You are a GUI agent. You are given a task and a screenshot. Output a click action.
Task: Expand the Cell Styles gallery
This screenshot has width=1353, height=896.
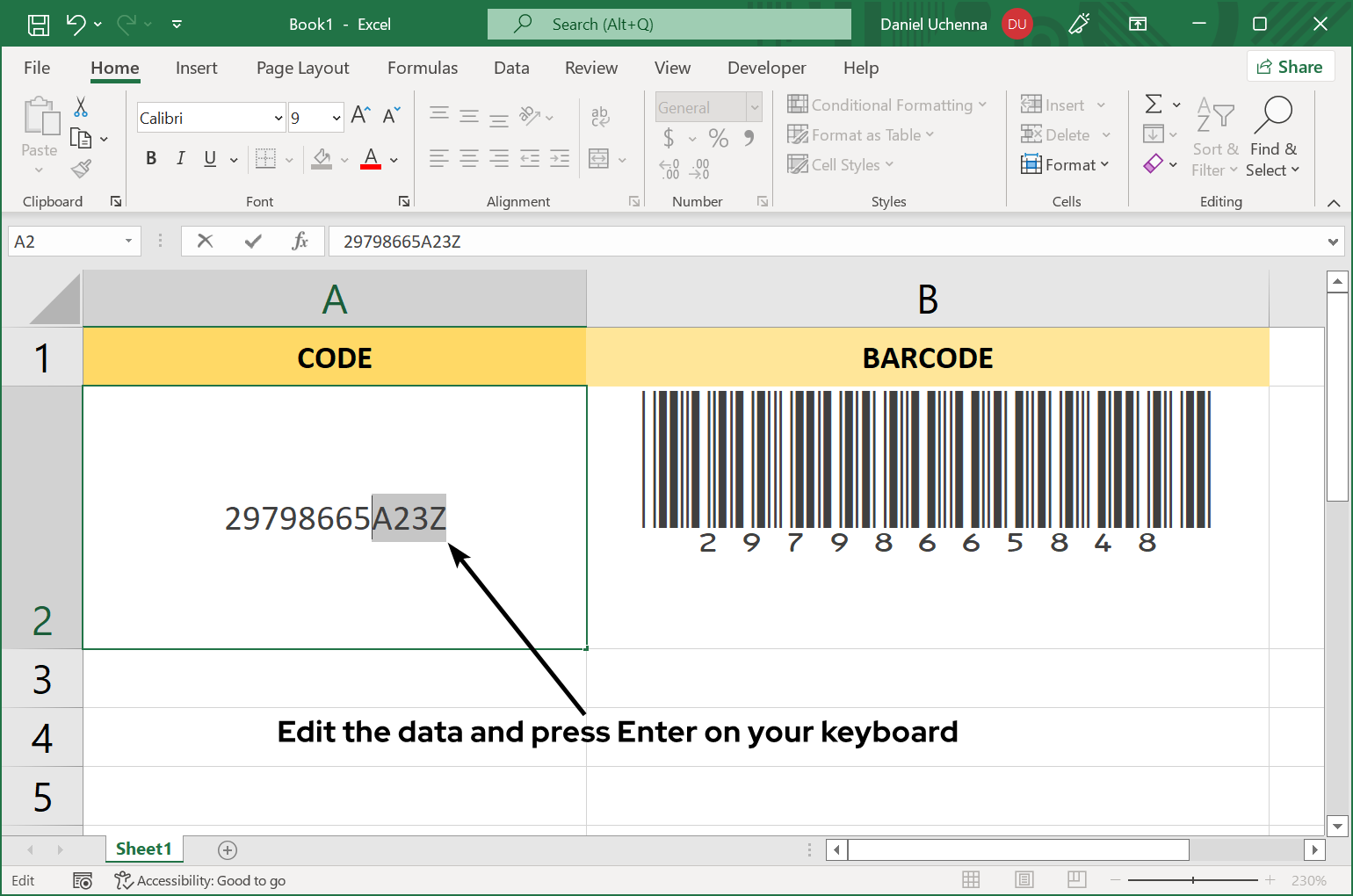841,164
